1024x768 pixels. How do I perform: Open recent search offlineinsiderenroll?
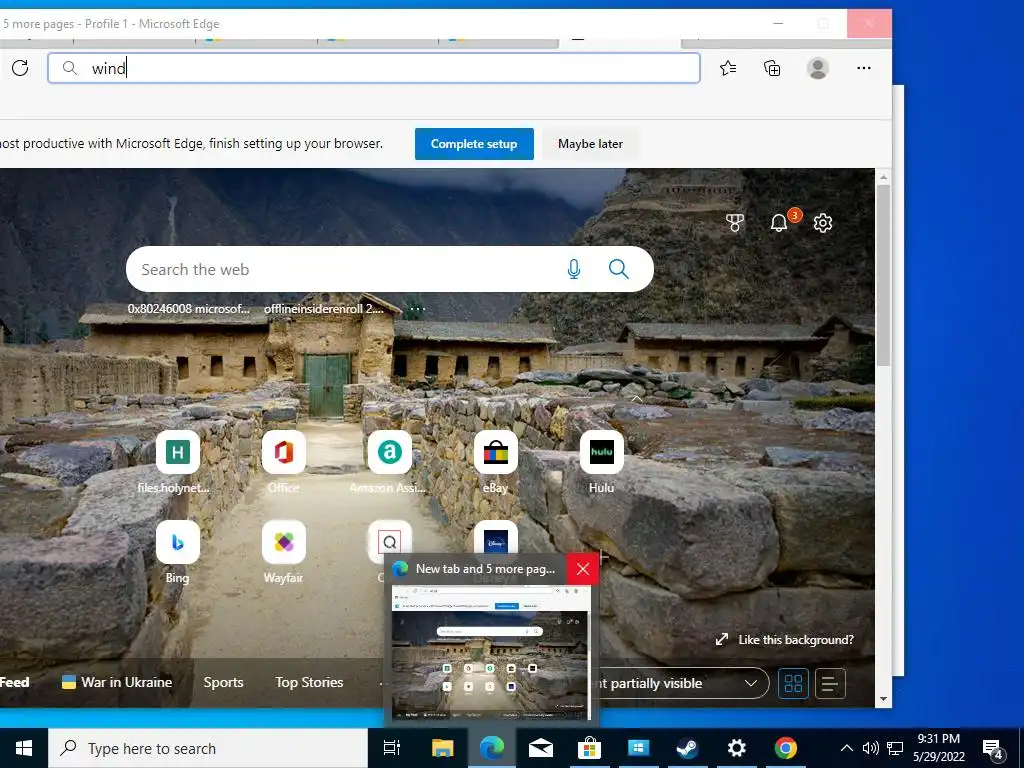(323, 309)
